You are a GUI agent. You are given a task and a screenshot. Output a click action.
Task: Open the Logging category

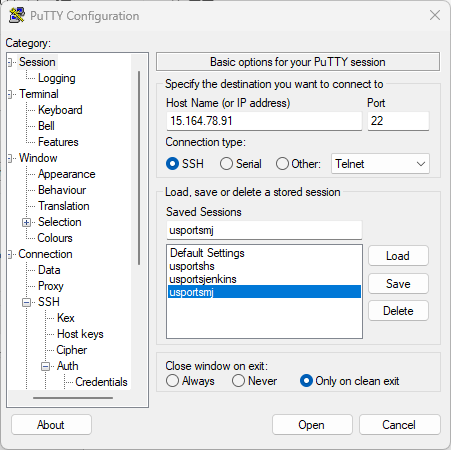(57, 78)
